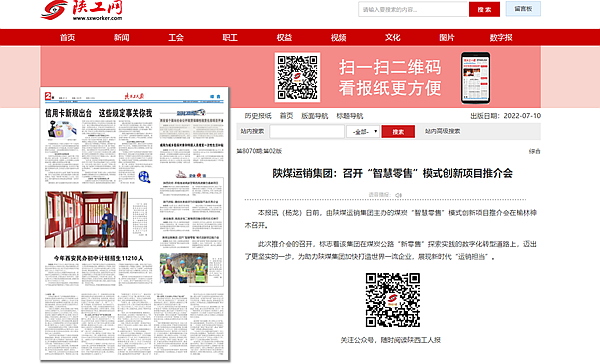Focus the top site search input
600x364 pixels.
pos(413,9)
